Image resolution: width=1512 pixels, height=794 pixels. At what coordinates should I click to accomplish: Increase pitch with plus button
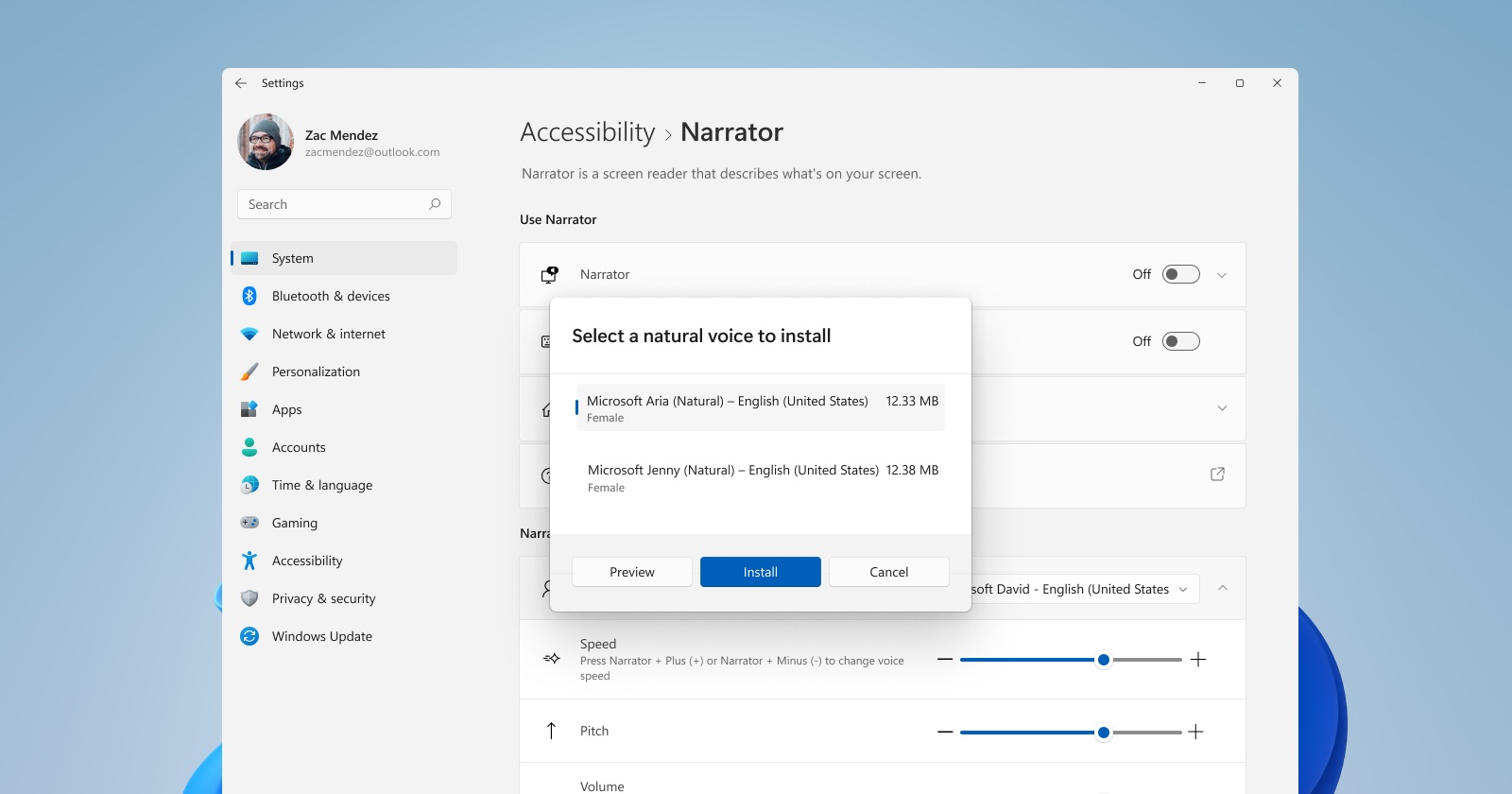[x=1195, y=732]
